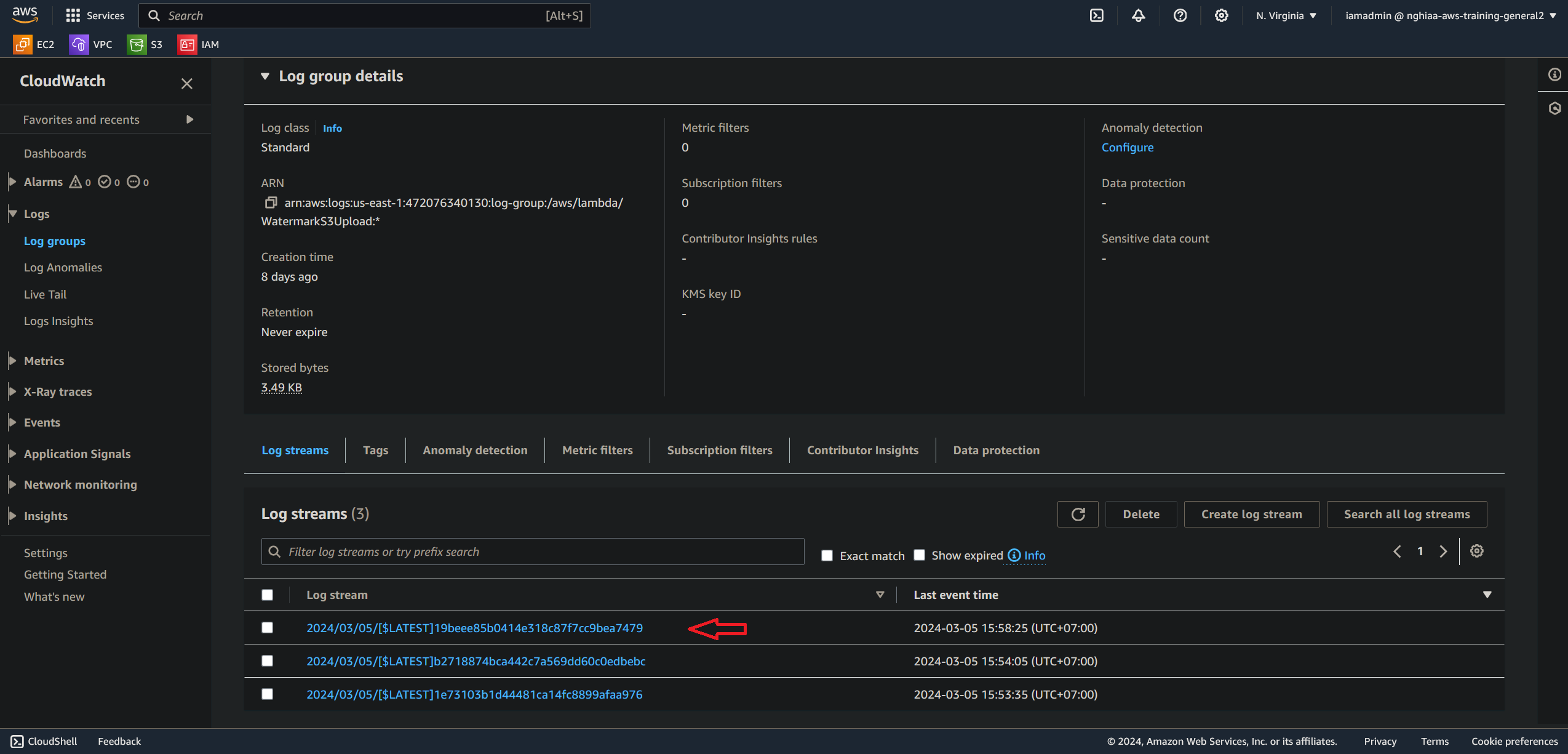Click the top AWS Search box

[x=365, y=15]
